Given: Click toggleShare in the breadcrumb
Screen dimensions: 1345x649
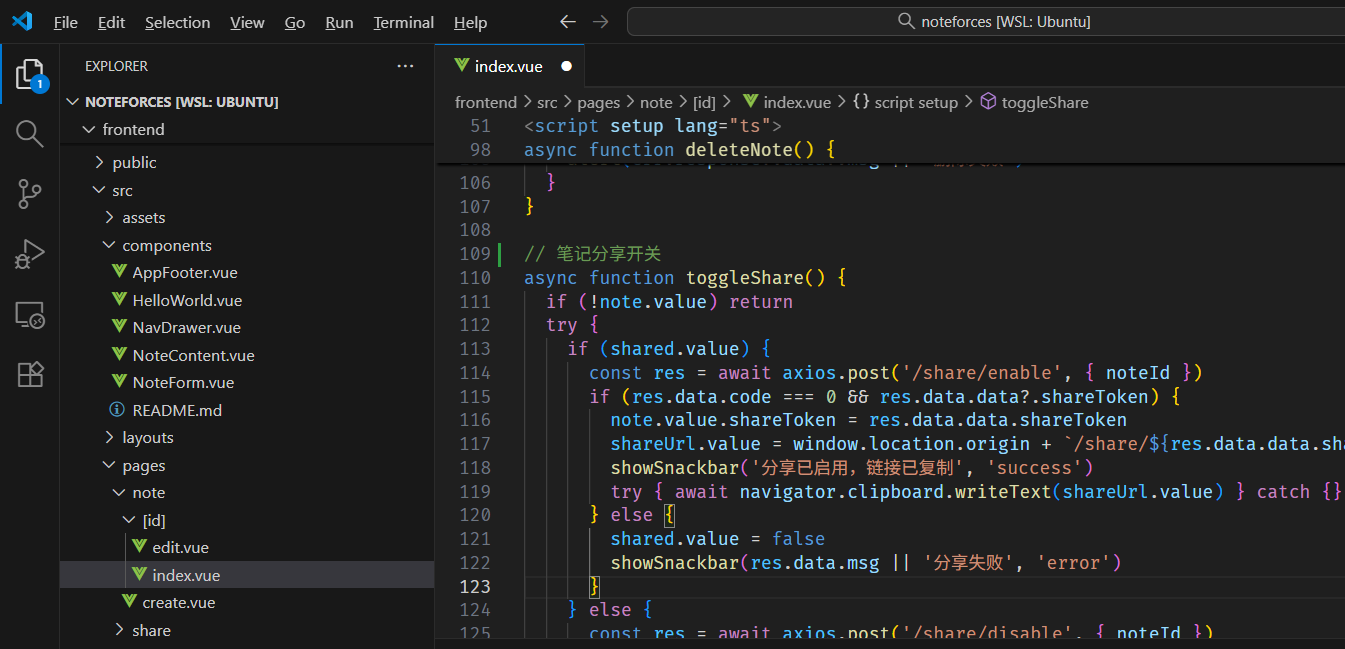Looking at the screenshot, I should [1044, 102].
